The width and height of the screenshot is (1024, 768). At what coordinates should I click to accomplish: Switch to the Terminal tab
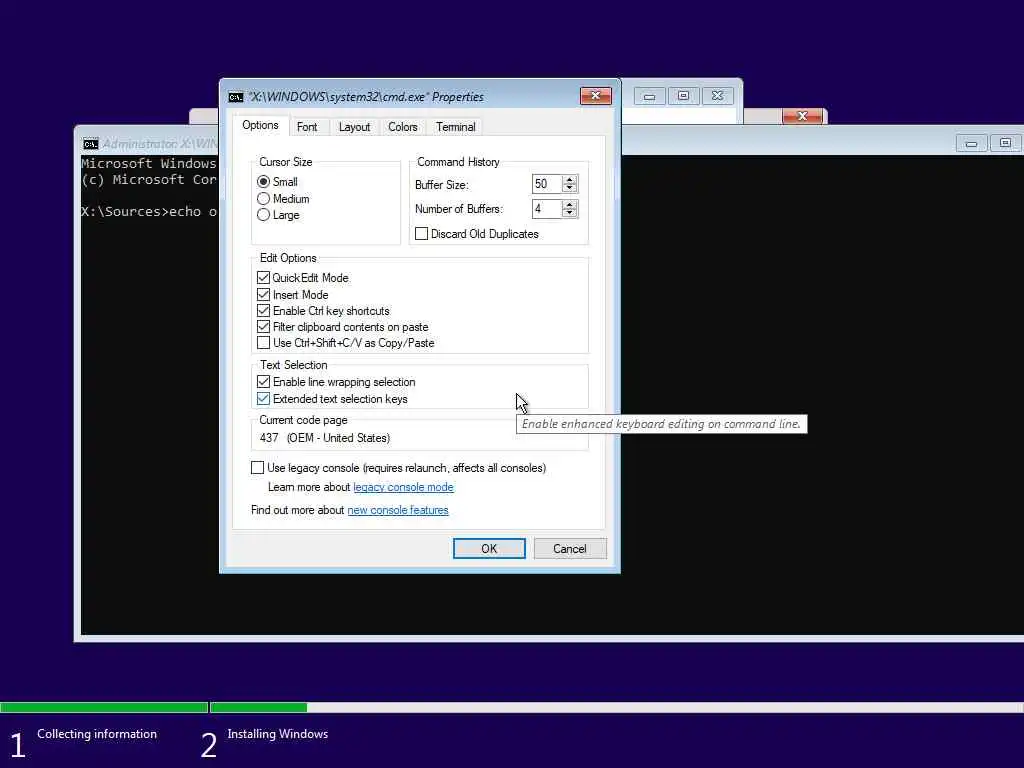point(456,127)
